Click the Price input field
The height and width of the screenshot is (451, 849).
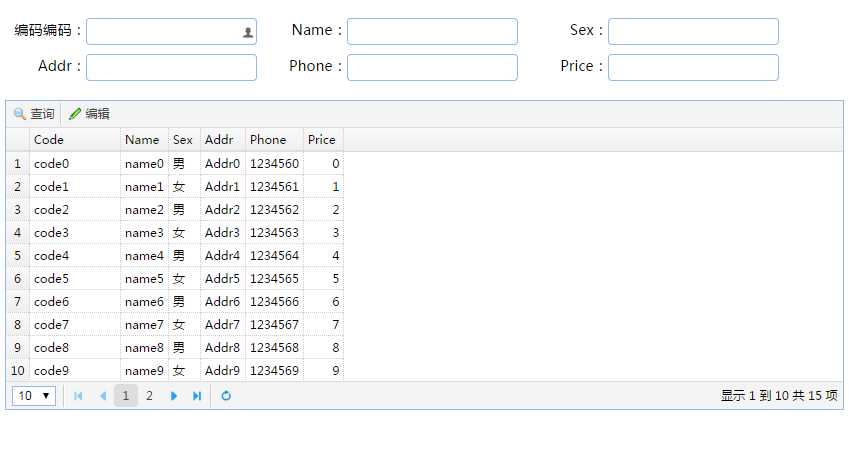click(693, 67)
